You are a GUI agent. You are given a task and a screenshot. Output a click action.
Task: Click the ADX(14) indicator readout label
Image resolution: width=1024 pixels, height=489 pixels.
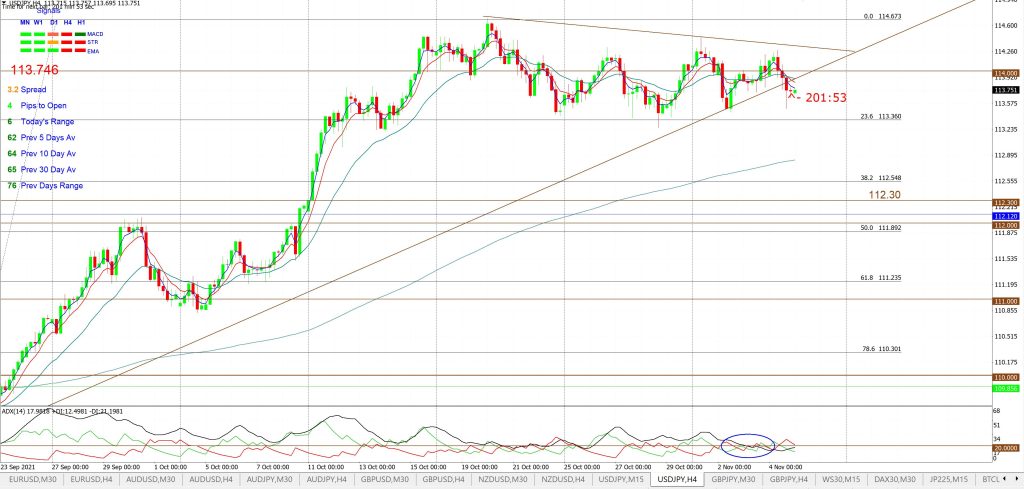[62, 411]
